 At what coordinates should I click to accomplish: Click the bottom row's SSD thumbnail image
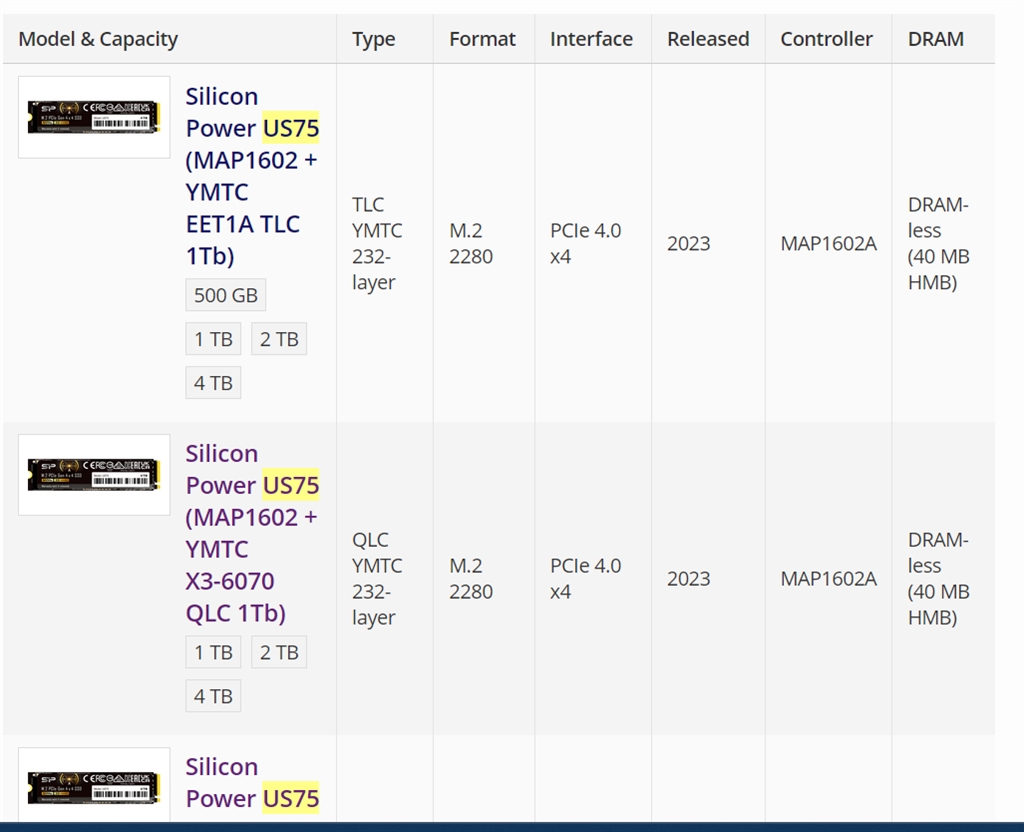coord(94,785)
